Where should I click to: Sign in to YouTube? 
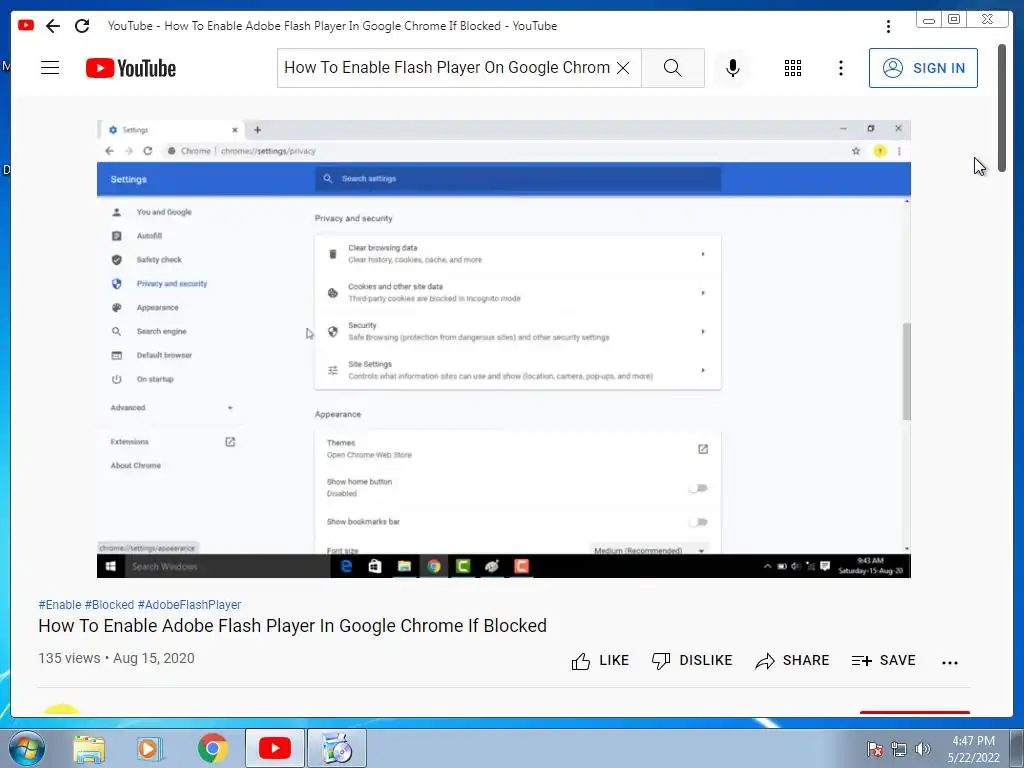923,68
